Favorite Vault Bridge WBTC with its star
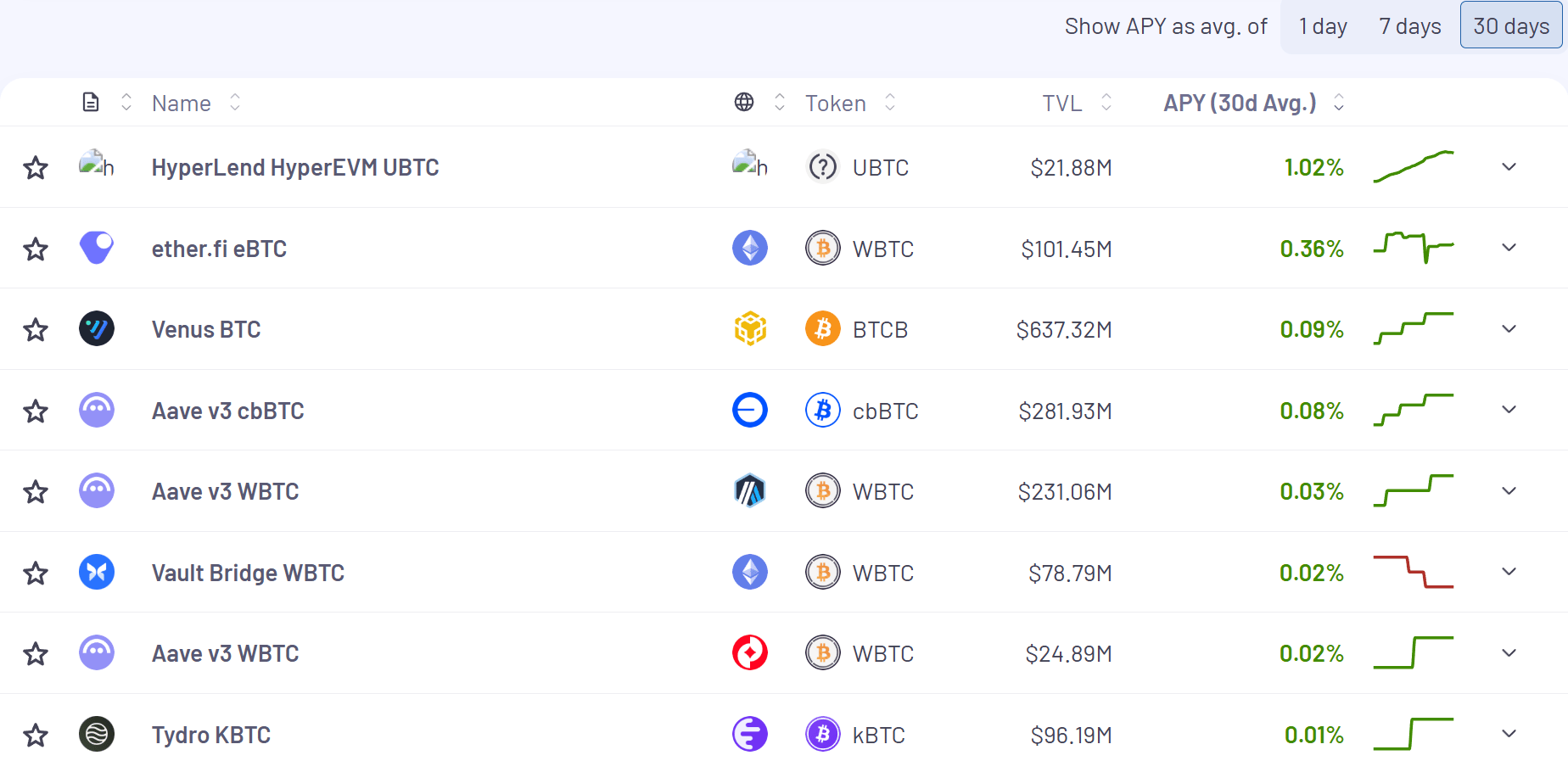This screenshot has height=761, width=1568. pyautogui.click(x=36, y=573)
